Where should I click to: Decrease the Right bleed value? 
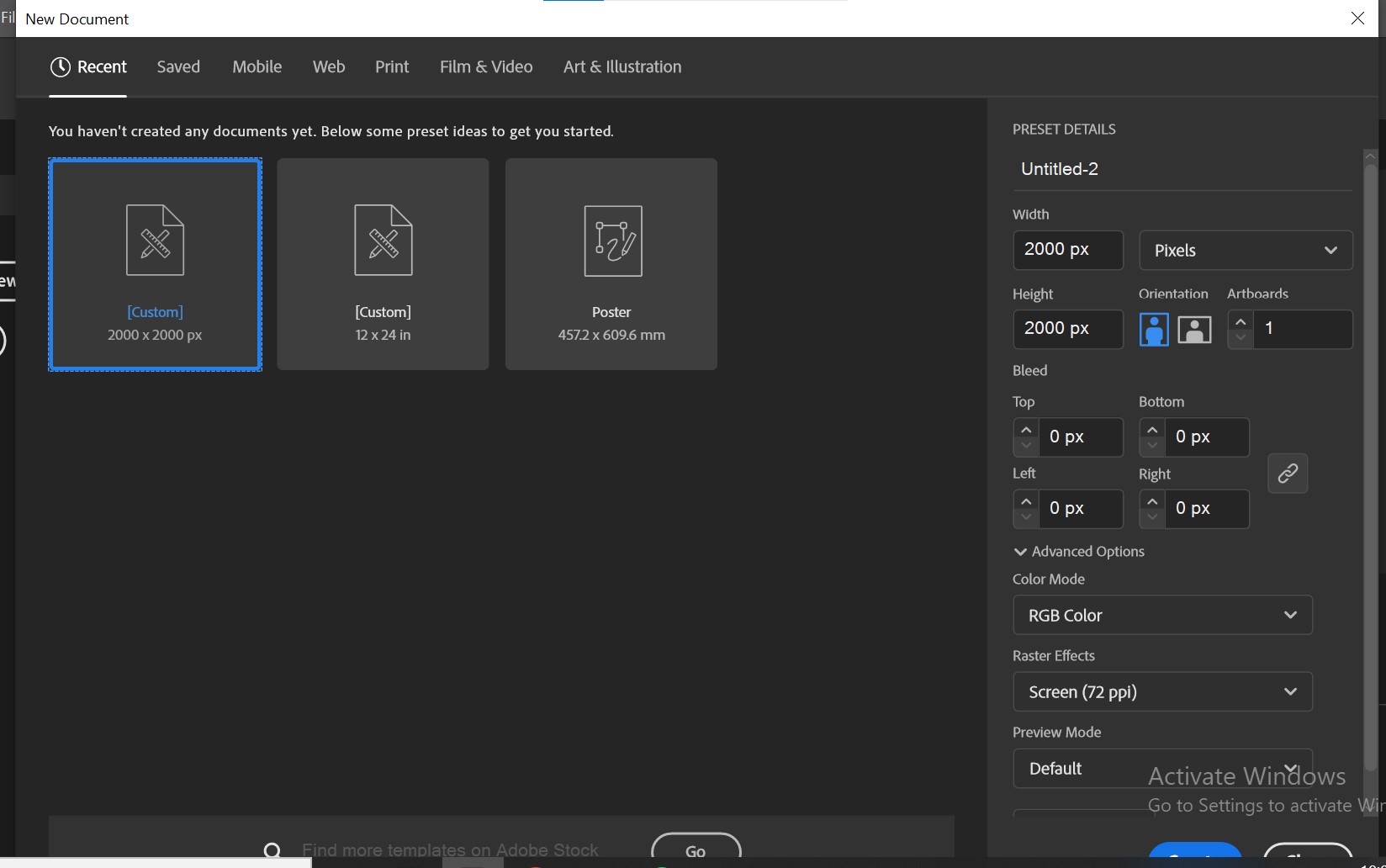(1152, 517)
